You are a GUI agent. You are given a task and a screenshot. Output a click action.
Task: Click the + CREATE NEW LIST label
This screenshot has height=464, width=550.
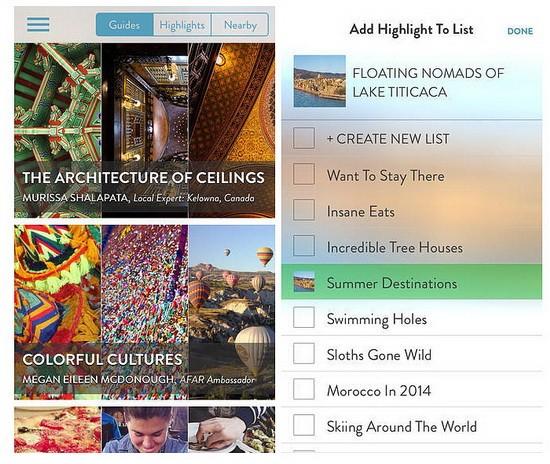[388, 139]
